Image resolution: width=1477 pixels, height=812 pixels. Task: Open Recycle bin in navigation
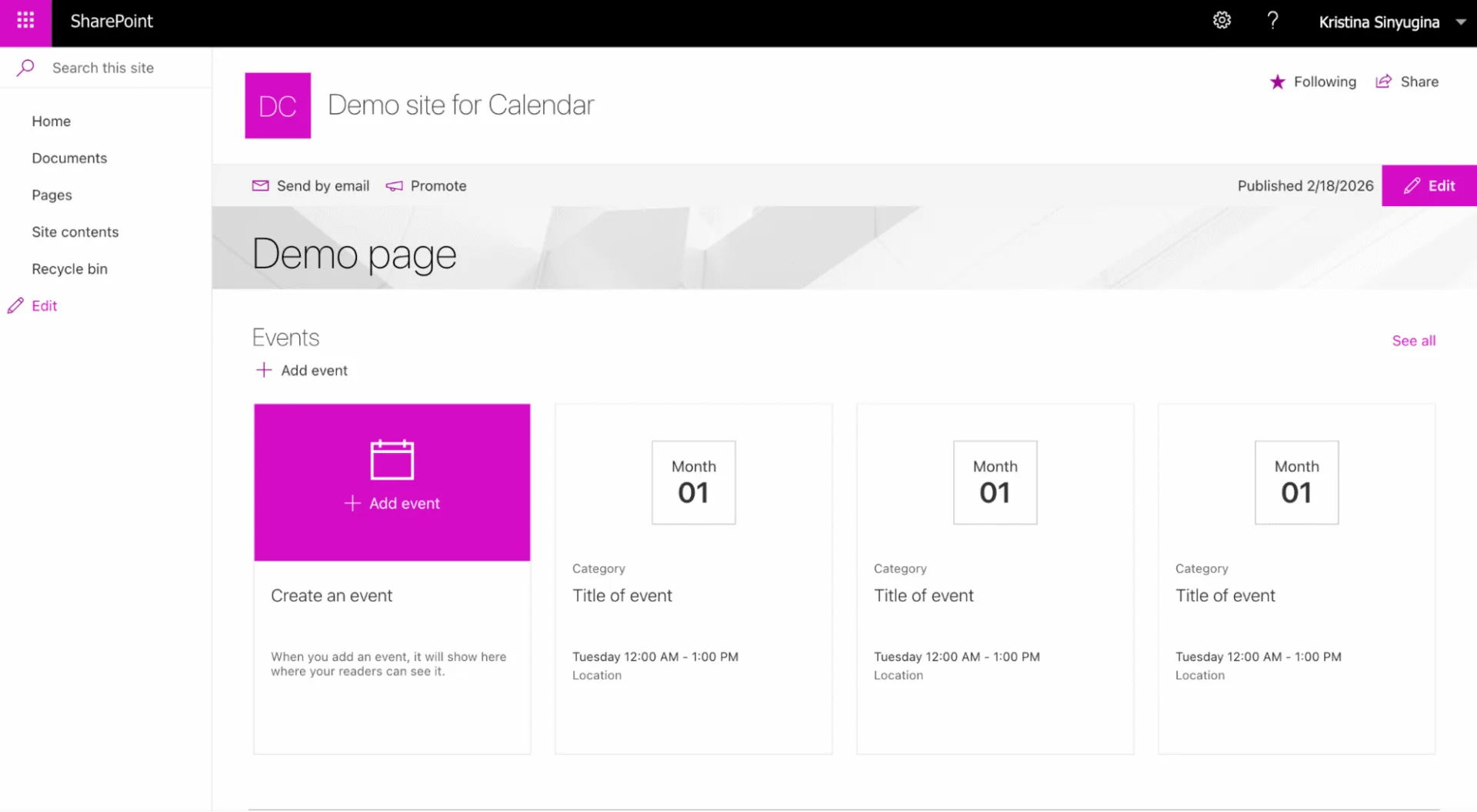69,268
